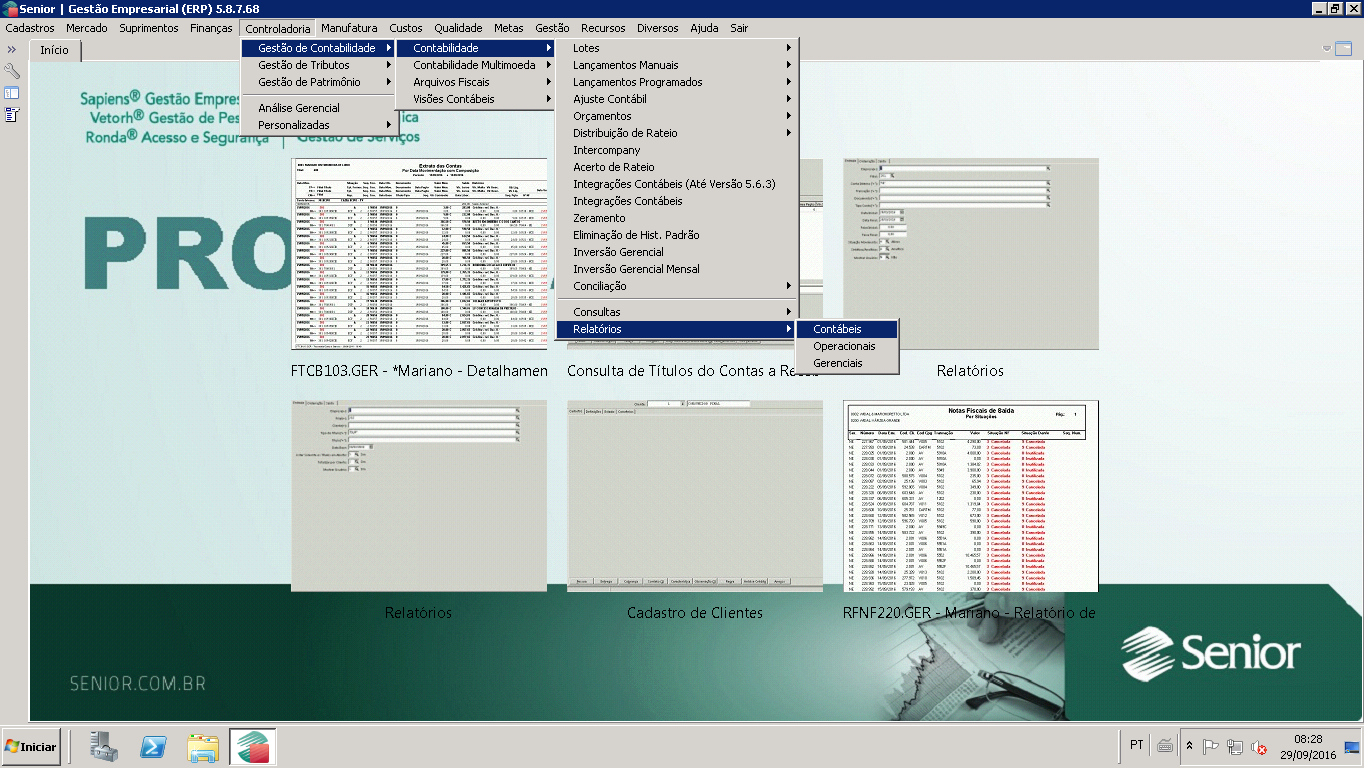The height and width of the screenshot is (768, 1364).
Task: Expand Arquivos Fiscais submenu
Action: [x=475, y=82]
